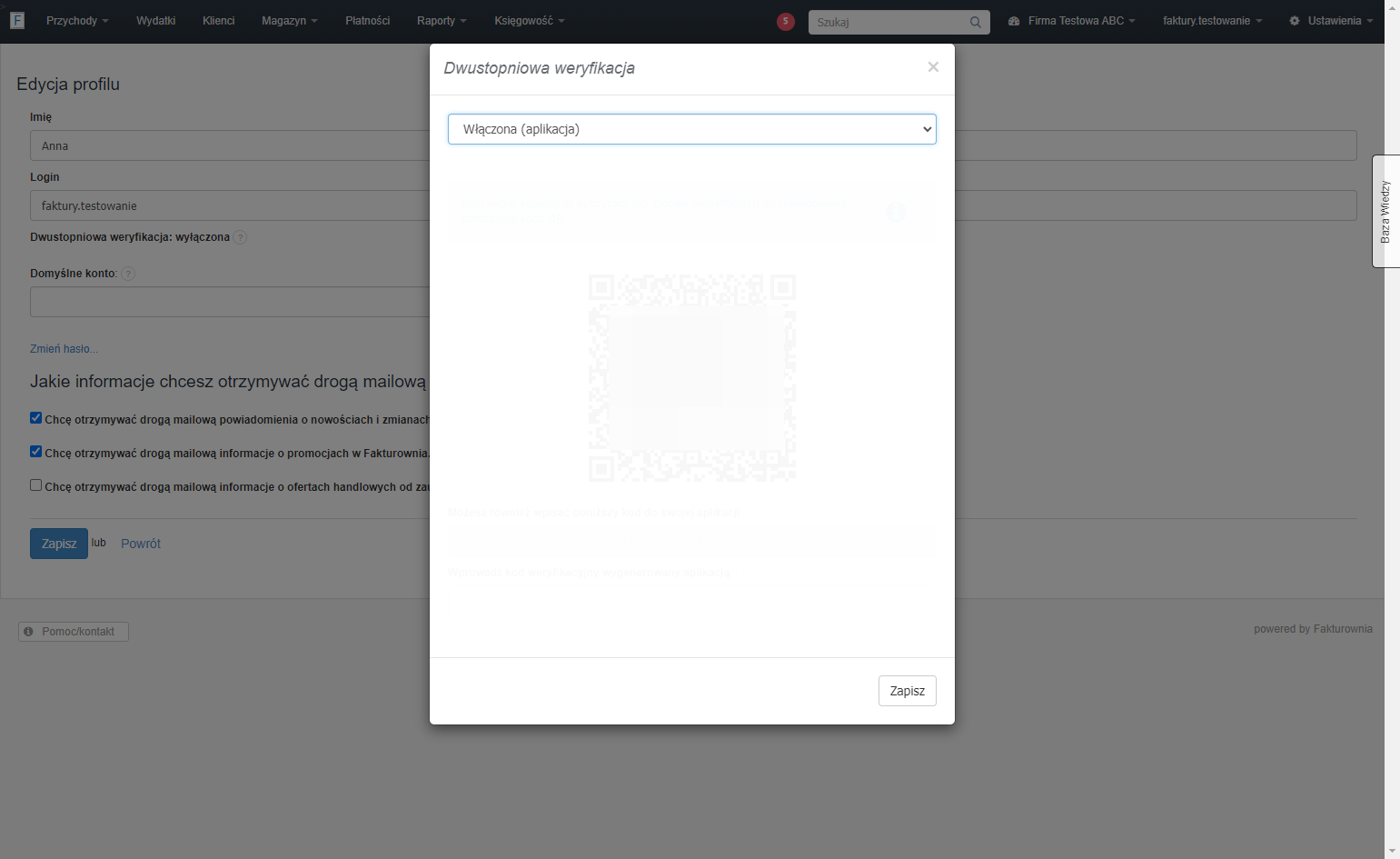Close the Dwustopniowa weryfikacja dialog
The image size is (1400, 859).
[933, 67]
